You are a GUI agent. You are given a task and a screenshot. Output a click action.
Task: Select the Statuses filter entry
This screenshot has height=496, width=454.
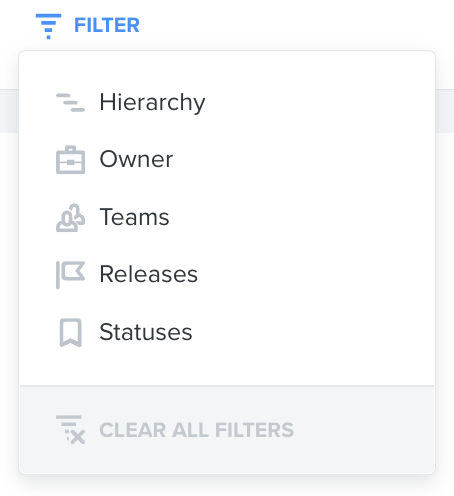pos(146,332)
